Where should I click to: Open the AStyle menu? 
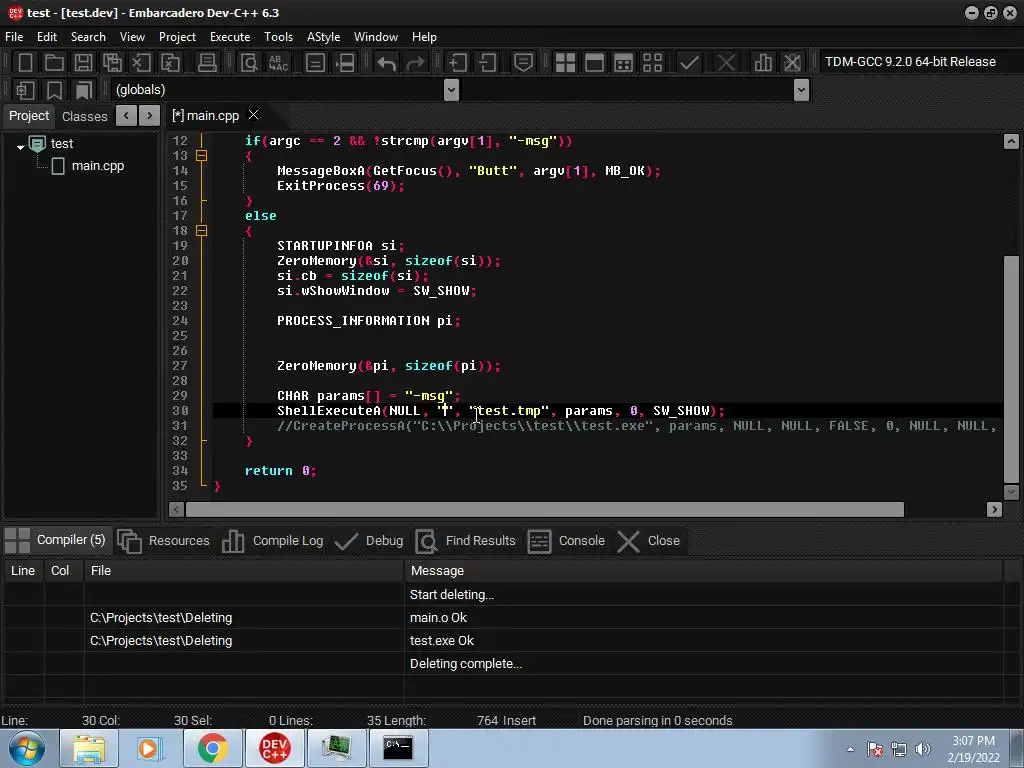point(323,37)
